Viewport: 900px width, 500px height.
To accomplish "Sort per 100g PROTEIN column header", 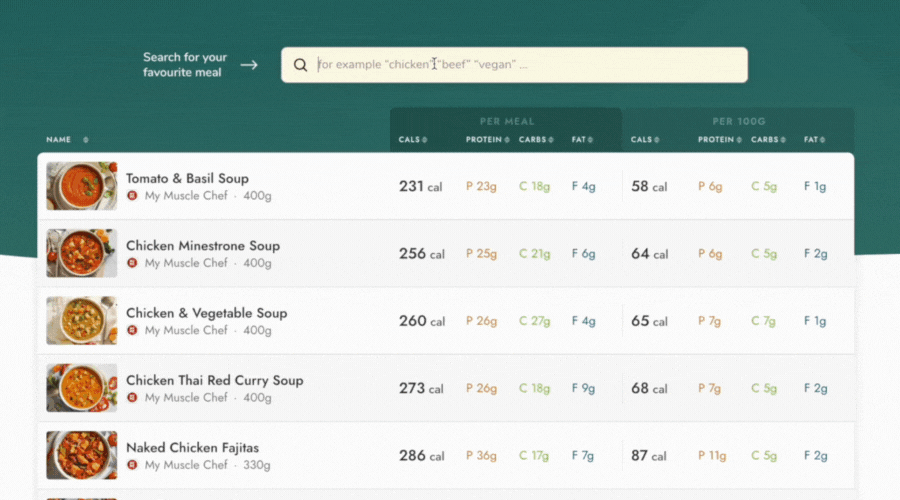I will pyautogui.click(x=720, y=139).
